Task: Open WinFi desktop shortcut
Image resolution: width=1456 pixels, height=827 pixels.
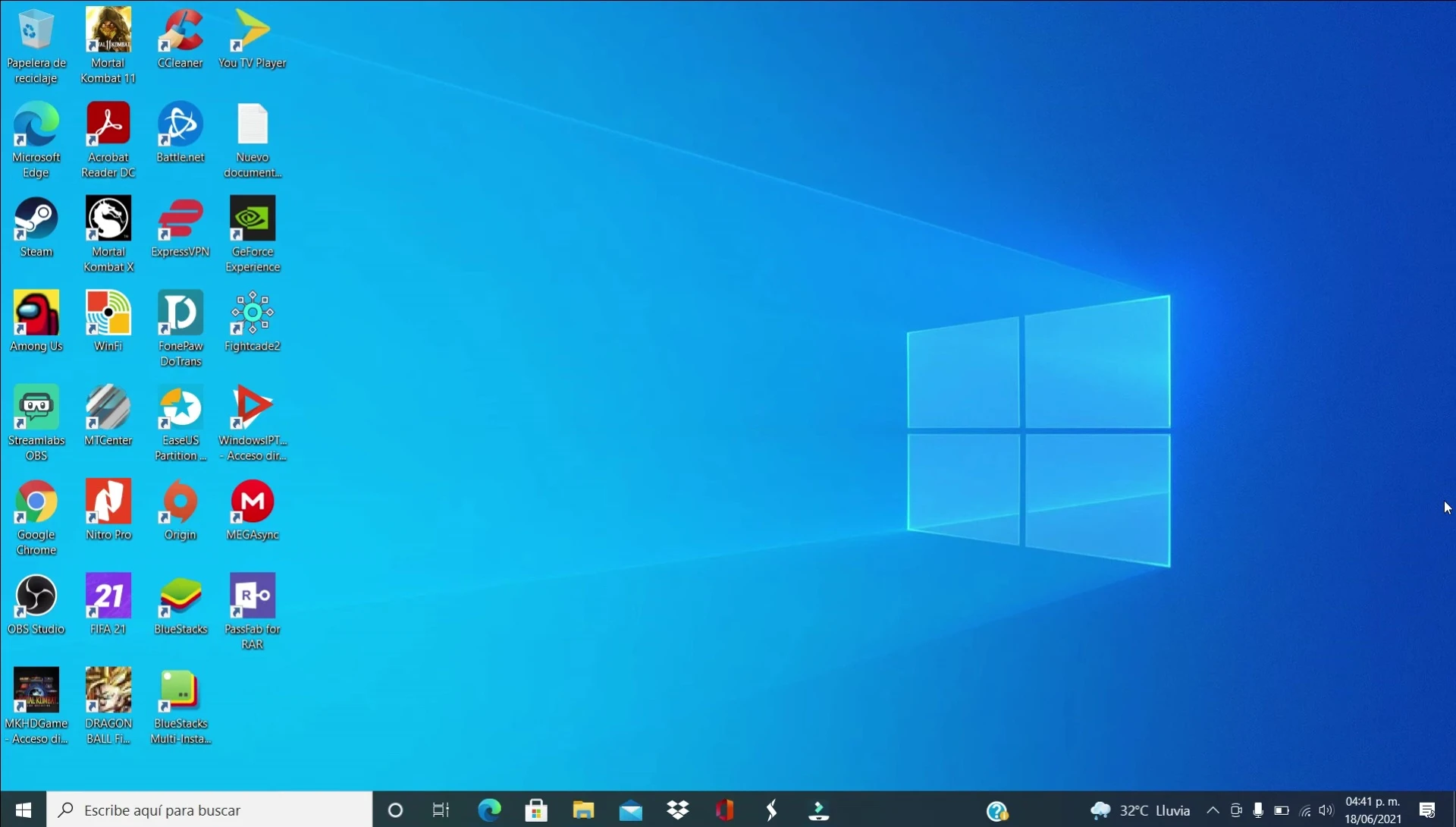Action: [108, 322]
